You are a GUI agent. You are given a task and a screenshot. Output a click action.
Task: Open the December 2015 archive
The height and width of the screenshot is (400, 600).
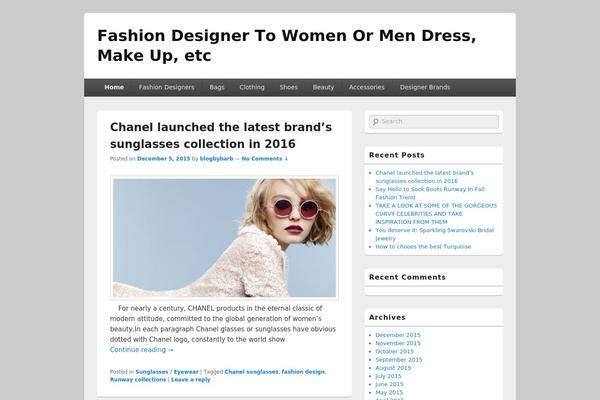pos(398,335)
